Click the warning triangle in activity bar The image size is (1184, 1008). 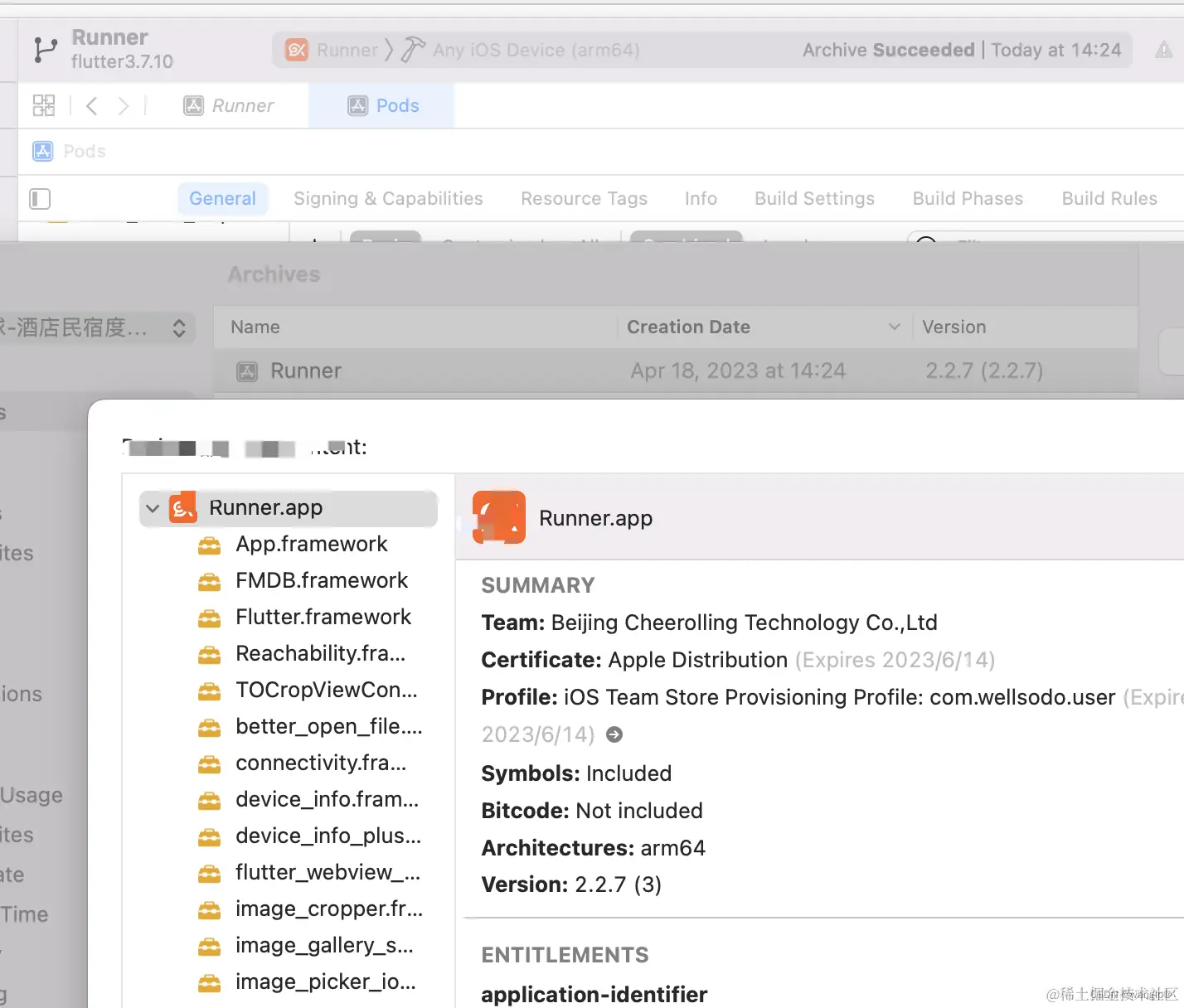tap(1164, 51)
